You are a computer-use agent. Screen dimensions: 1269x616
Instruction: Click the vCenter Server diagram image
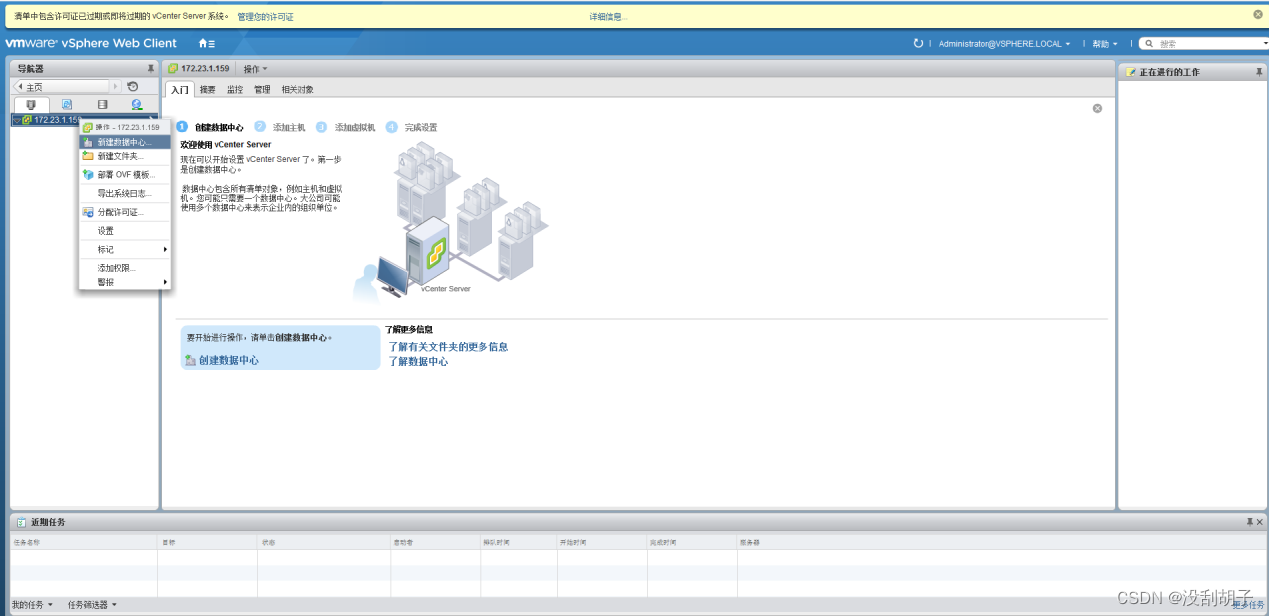point(450,221)
